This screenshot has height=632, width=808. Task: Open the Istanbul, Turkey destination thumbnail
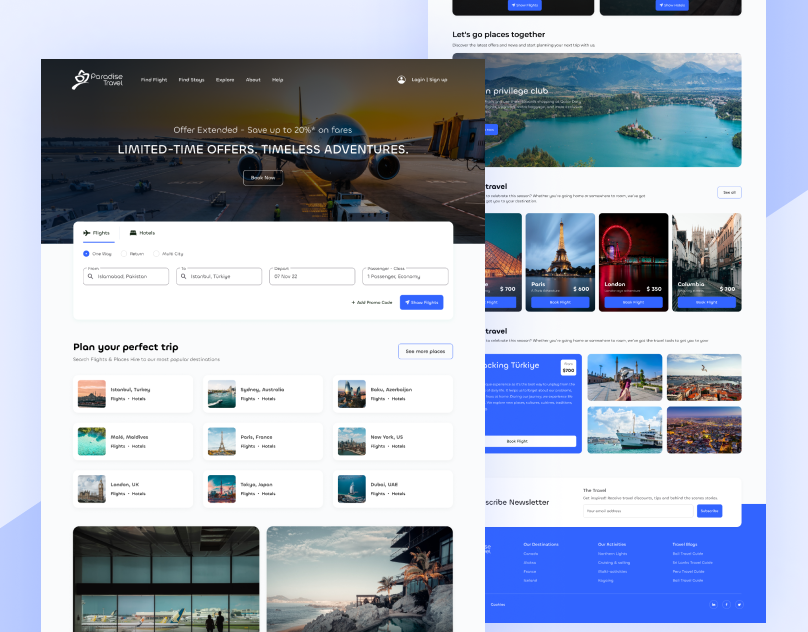coord(92,394)
